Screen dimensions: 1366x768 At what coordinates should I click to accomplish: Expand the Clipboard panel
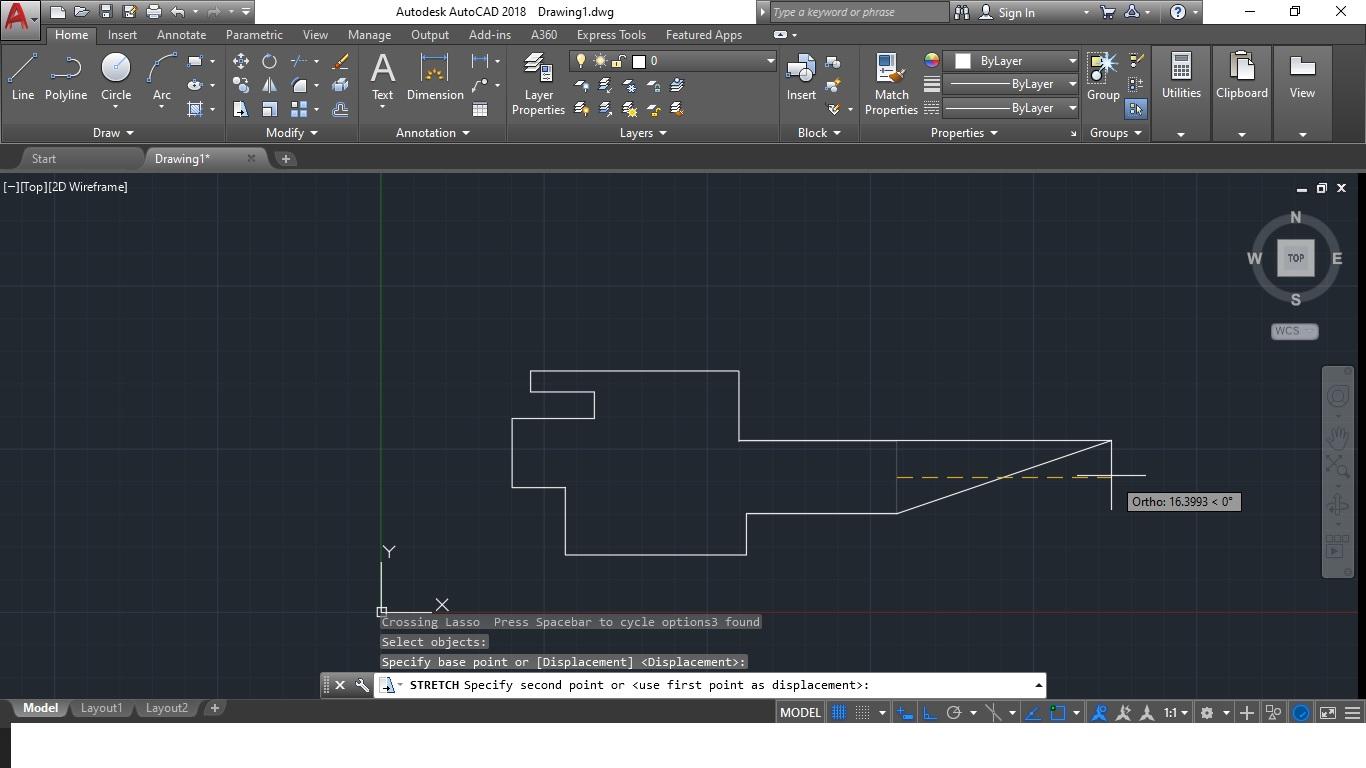[x=1242, y=134]
